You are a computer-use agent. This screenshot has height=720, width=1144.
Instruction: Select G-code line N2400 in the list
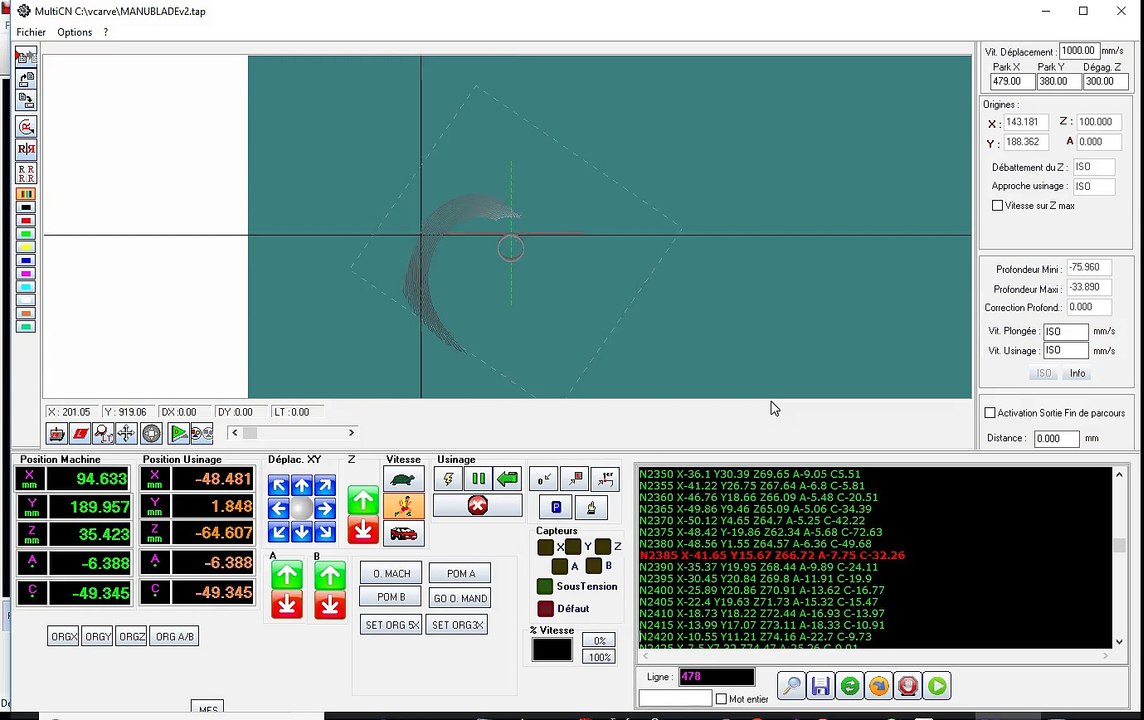click(762, 590)
